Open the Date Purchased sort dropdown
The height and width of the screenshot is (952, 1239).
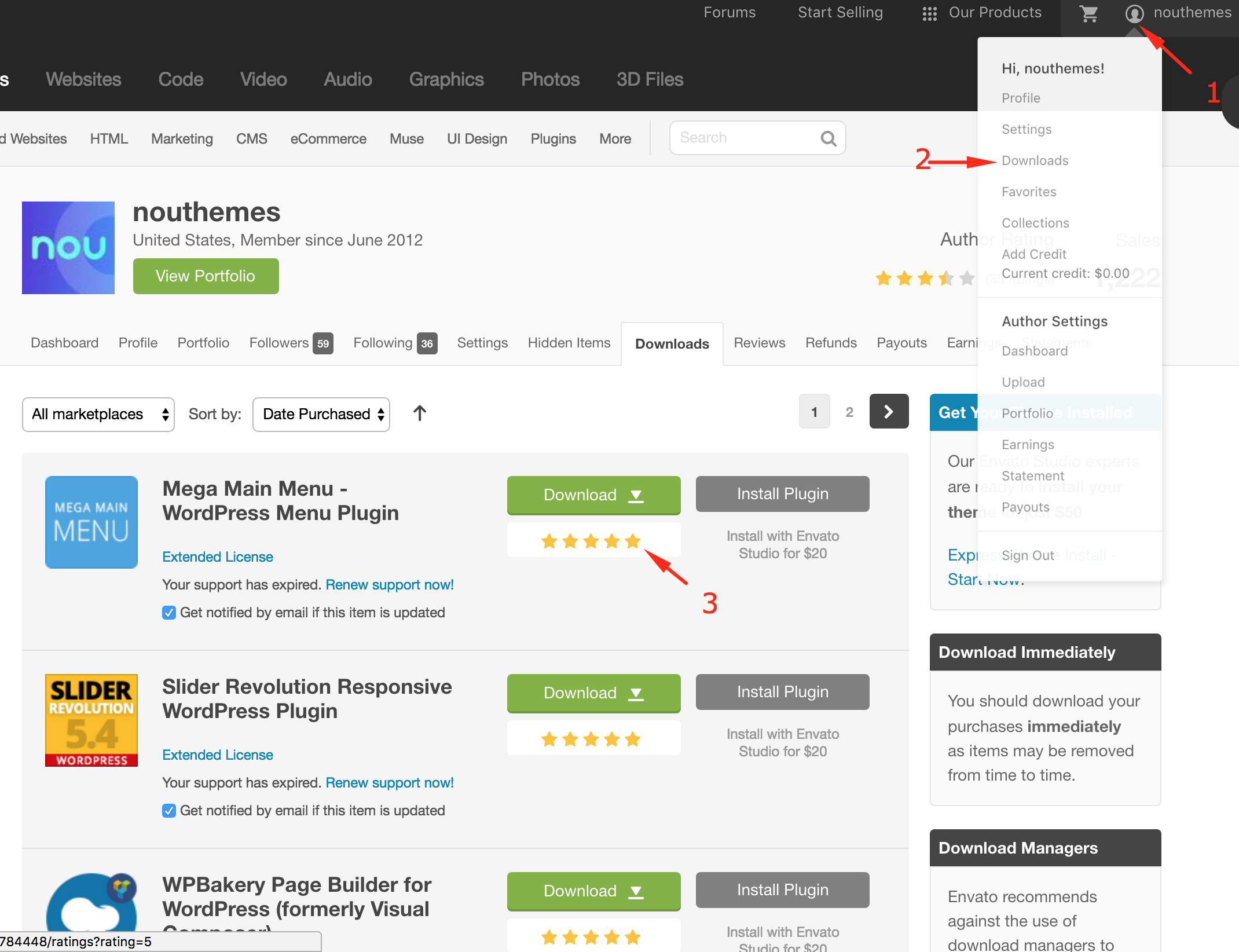(321, 414)
